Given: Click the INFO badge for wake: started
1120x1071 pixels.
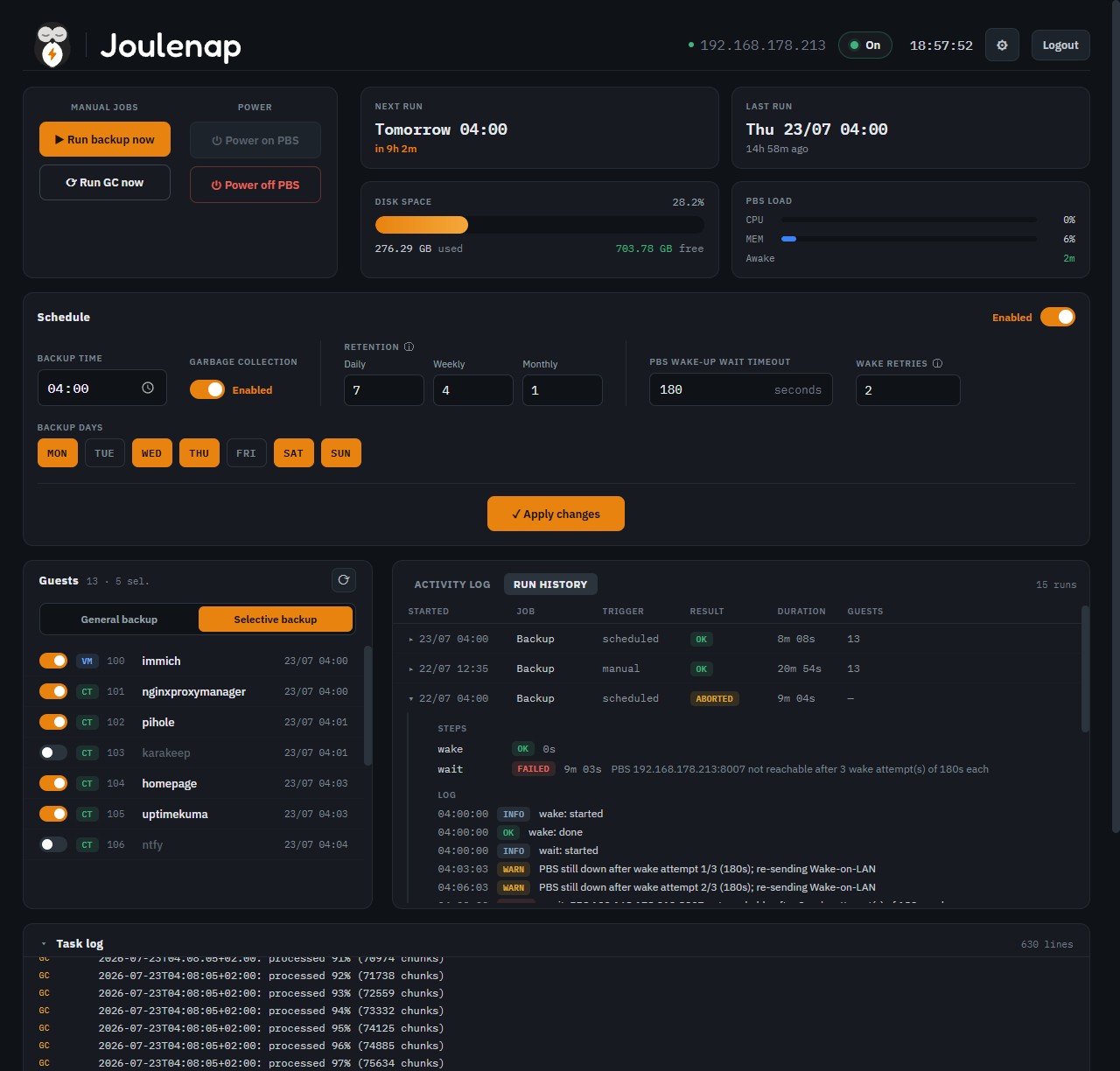Looking at the screenshot, I should click(x=514, y=814).
